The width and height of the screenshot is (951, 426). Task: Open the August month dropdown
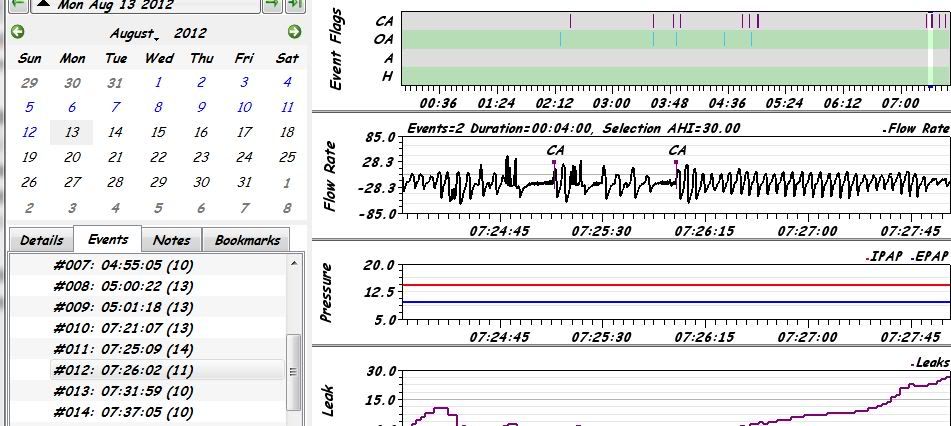click(135, 33)
